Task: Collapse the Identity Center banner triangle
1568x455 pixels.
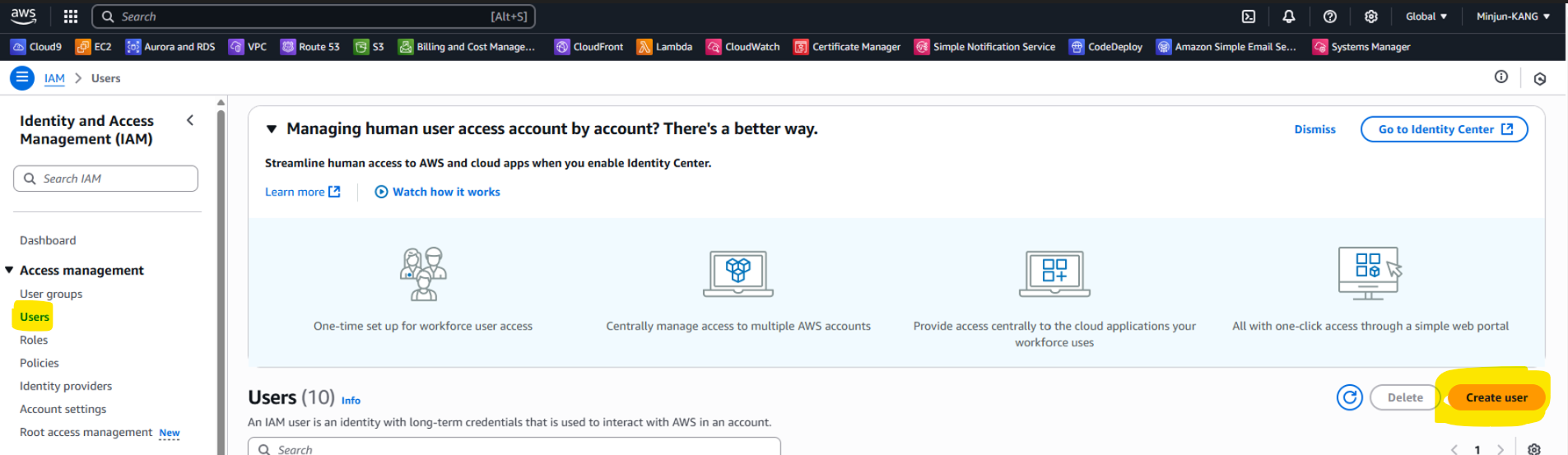Action: (x=272, y=129)
